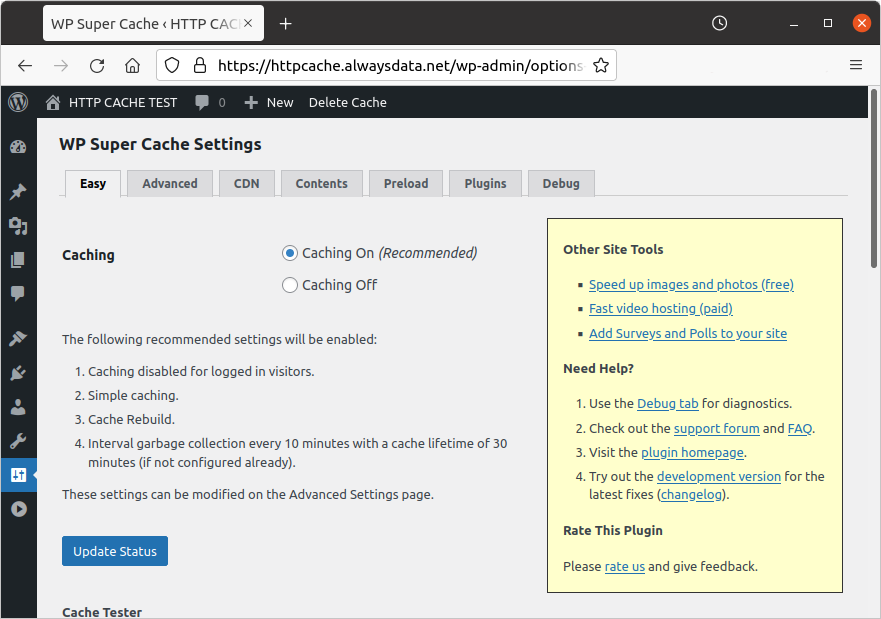Click the browser URL address field
This screenshot has height=619, width=881.
pos(400,65)
